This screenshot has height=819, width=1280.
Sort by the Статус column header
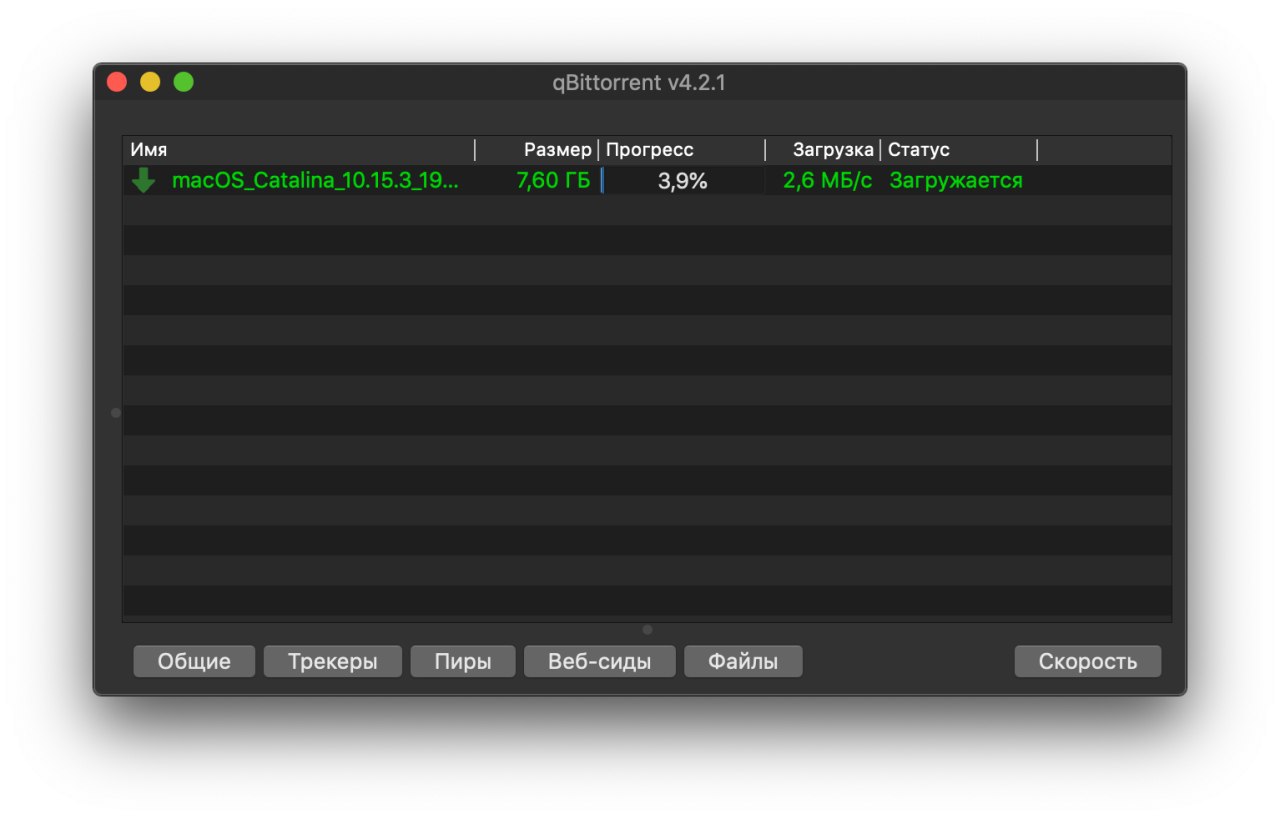click(959, 150)
